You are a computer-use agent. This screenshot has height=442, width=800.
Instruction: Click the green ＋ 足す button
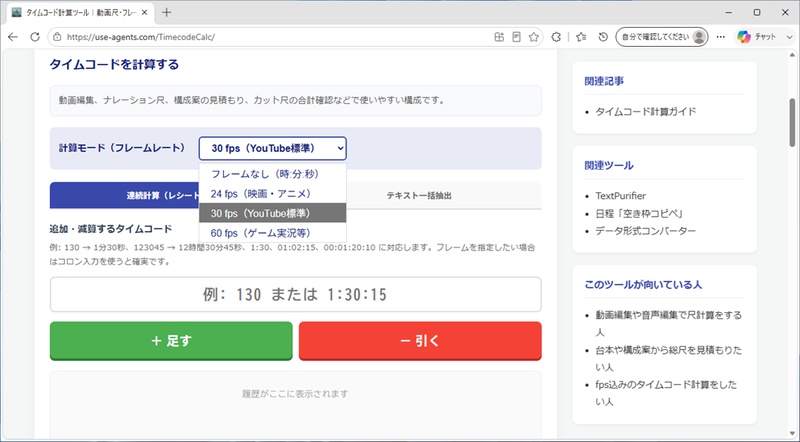(x=171, y=340)
